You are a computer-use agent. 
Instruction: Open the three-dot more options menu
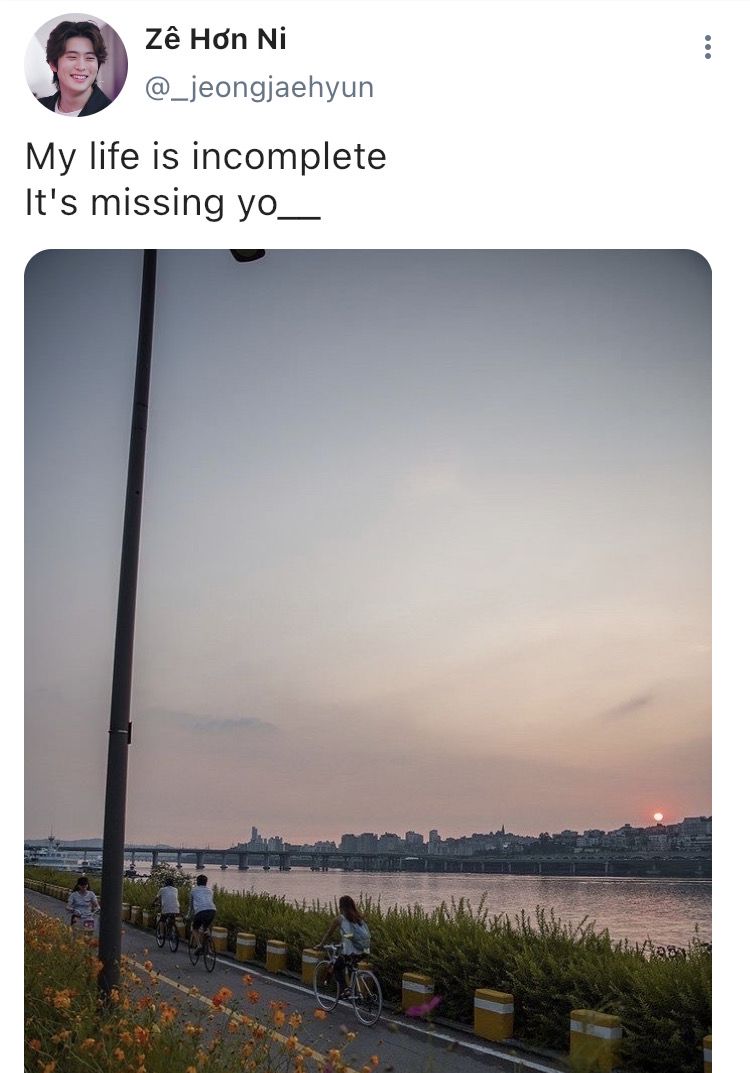[x=707, y=47]
